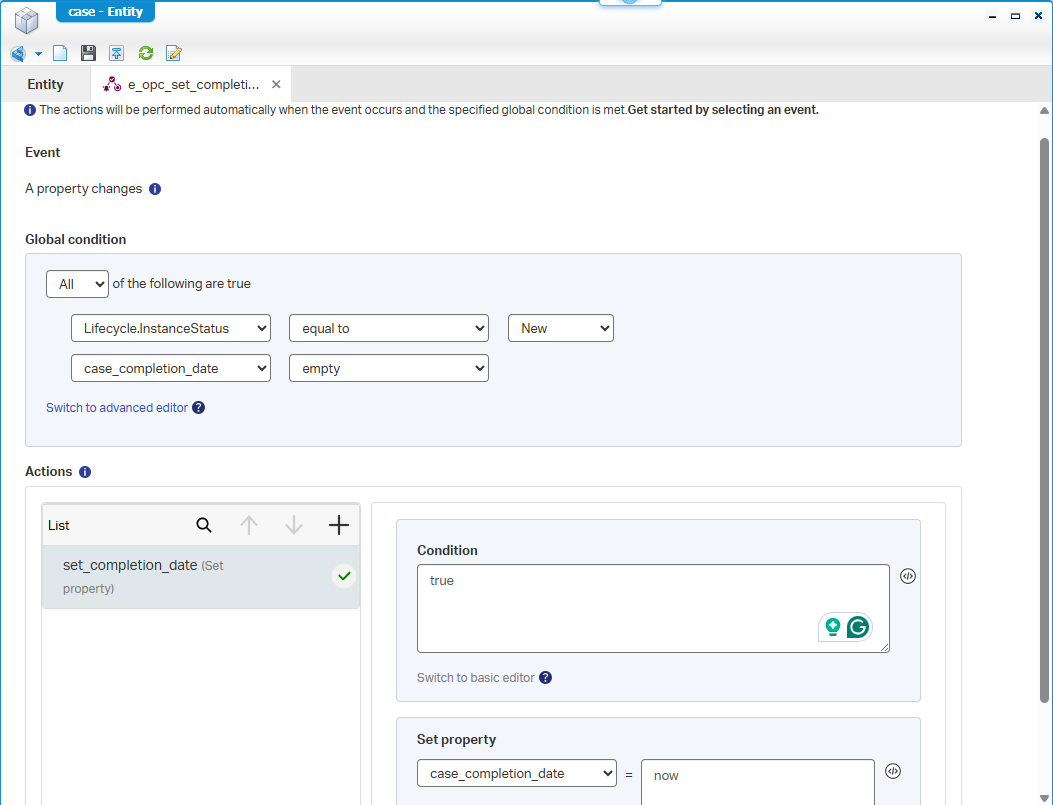Open the edit notes pencil icon
Viewport: 1053px width, 805px height.
point(174,53)
